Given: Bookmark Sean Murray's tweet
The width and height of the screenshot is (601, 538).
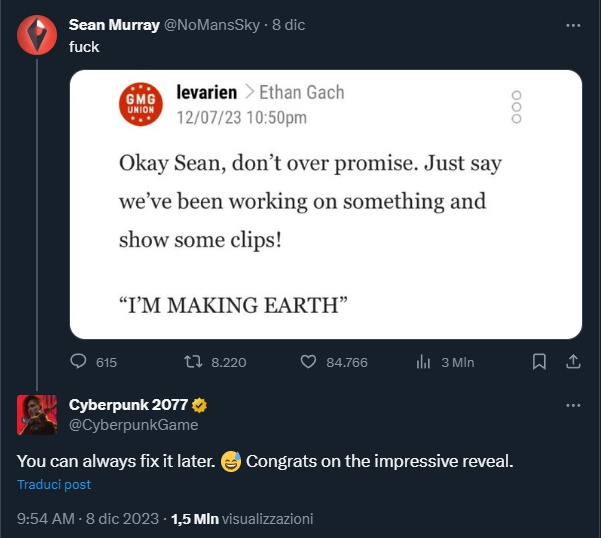Looking at the screenshot, I should click(x=539, y=362).
